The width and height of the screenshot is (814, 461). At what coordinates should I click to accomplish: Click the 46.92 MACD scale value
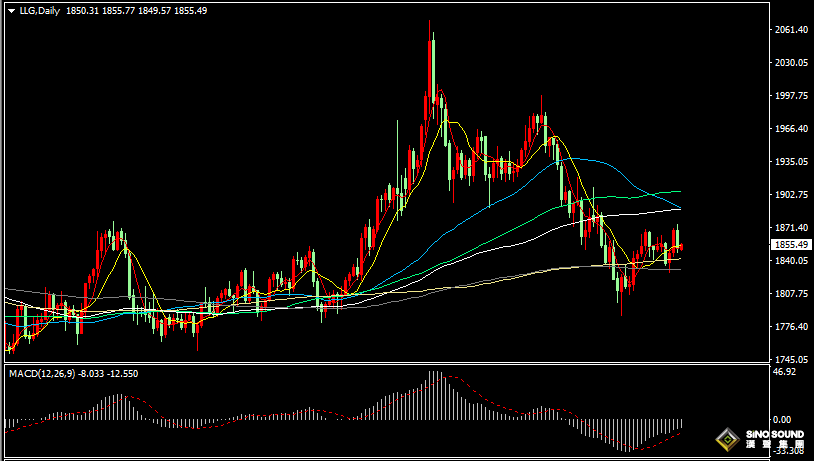click(x=784, y=372)
